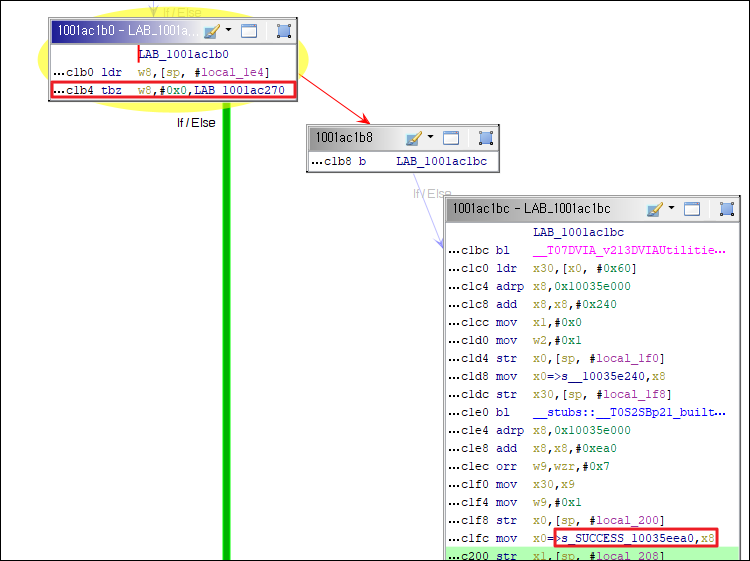Click the window view icon in the 1001ac1bc block header
The height and width of the screenshot is (561, 750).
(692, 209)
